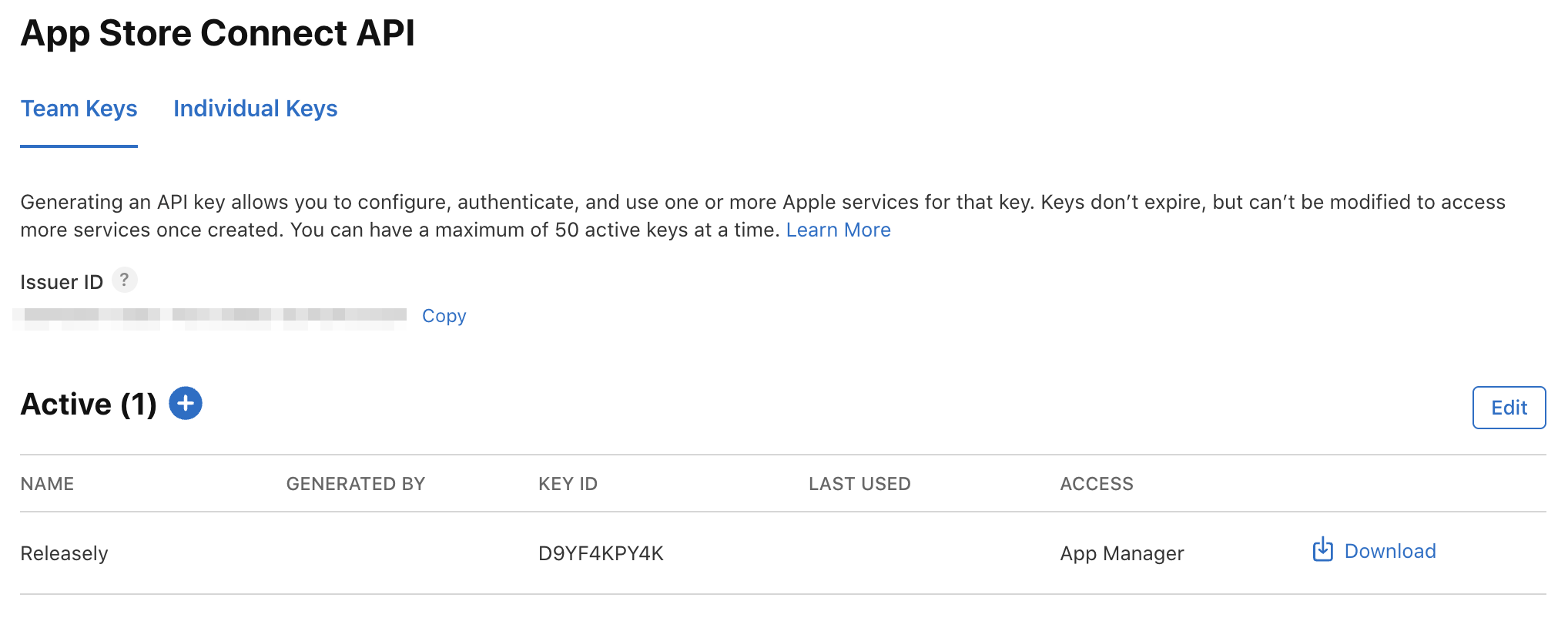Click the NAME column header

[47, 484]
